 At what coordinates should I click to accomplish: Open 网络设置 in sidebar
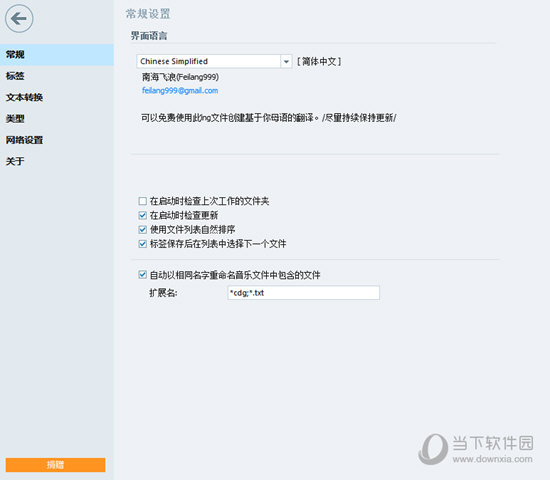click(x=57, y=140)
